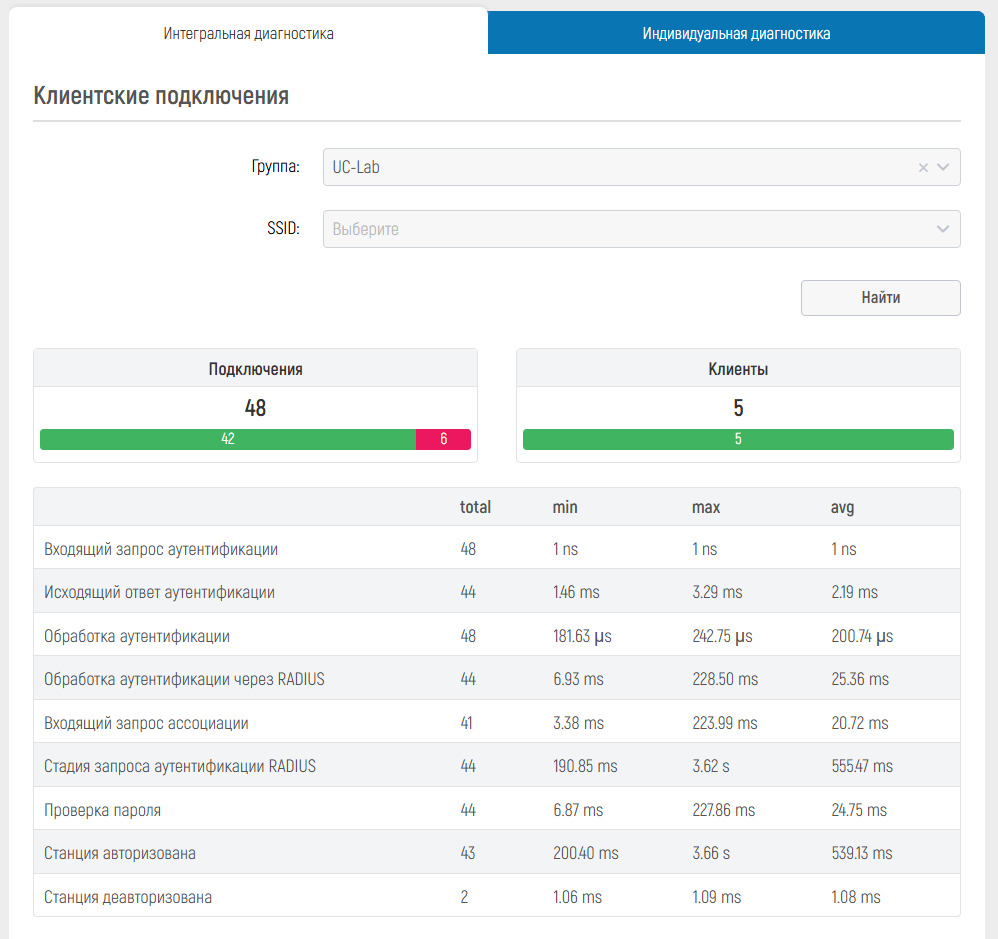998x939 pixels.
Task: Click the 'Клиентские подключения' heading
Action: (161, 95)
